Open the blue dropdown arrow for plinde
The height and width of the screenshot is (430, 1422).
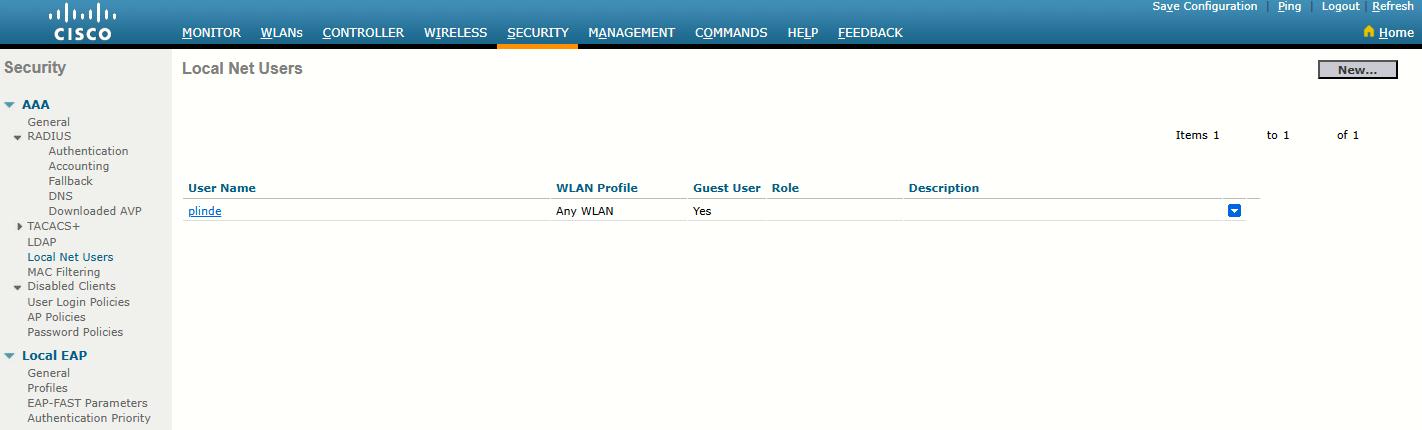(x=1234, y=211)
